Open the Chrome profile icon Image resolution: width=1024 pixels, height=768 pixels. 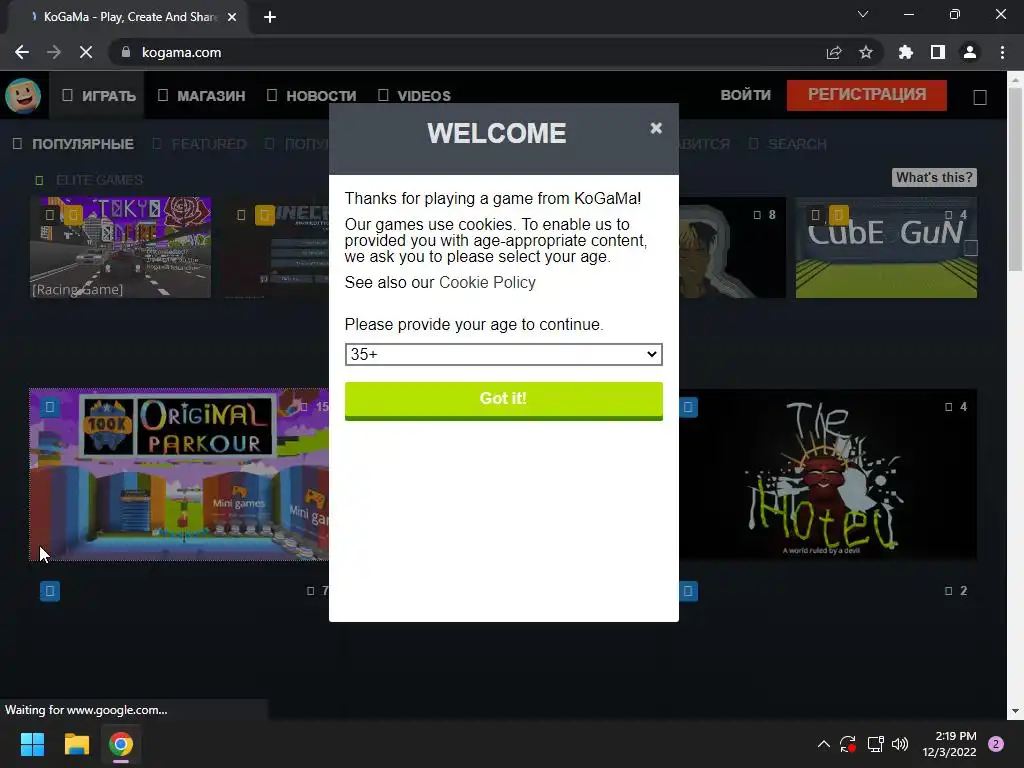(x=970, y=52)
